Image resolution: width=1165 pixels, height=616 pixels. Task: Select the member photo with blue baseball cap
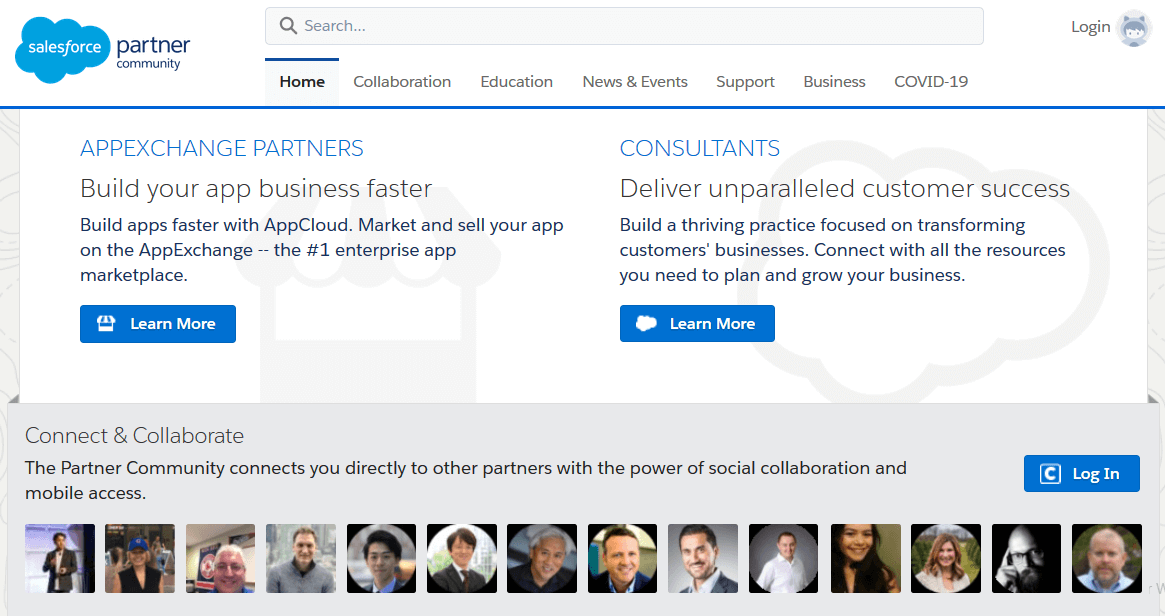pyautogui.click(x=140, y=559)
